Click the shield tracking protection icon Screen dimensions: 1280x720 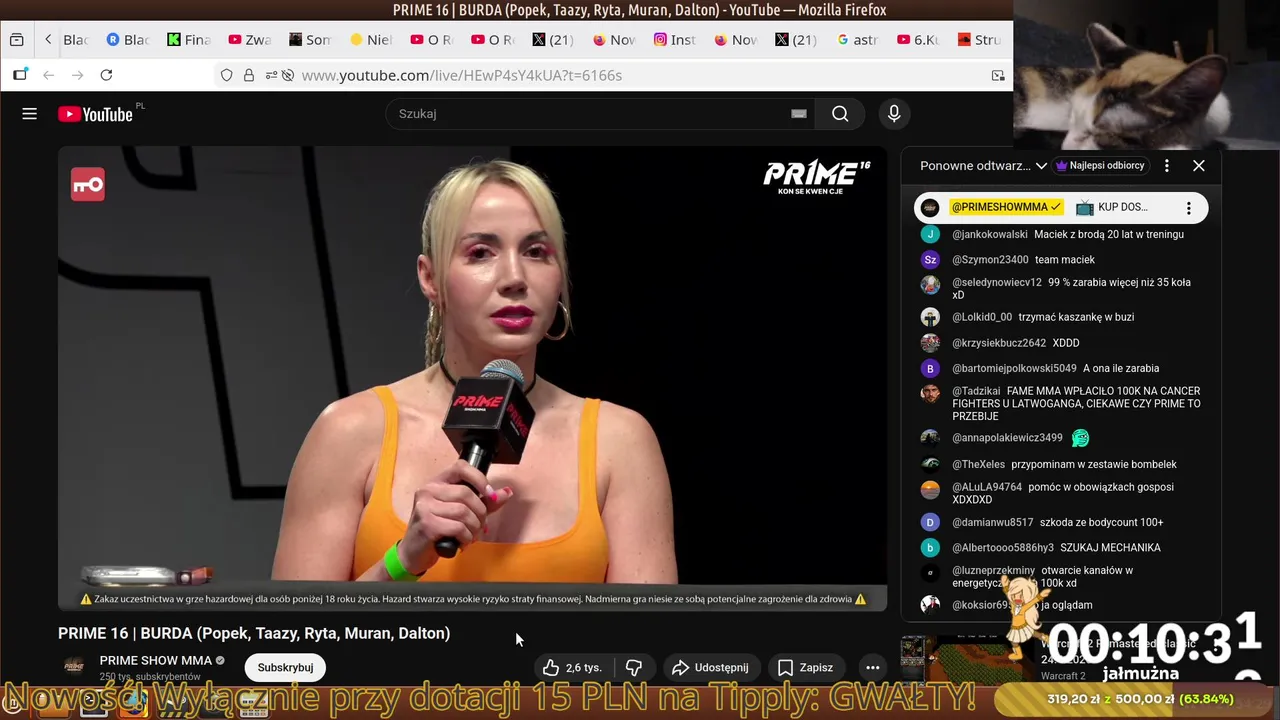pos(227,75)
